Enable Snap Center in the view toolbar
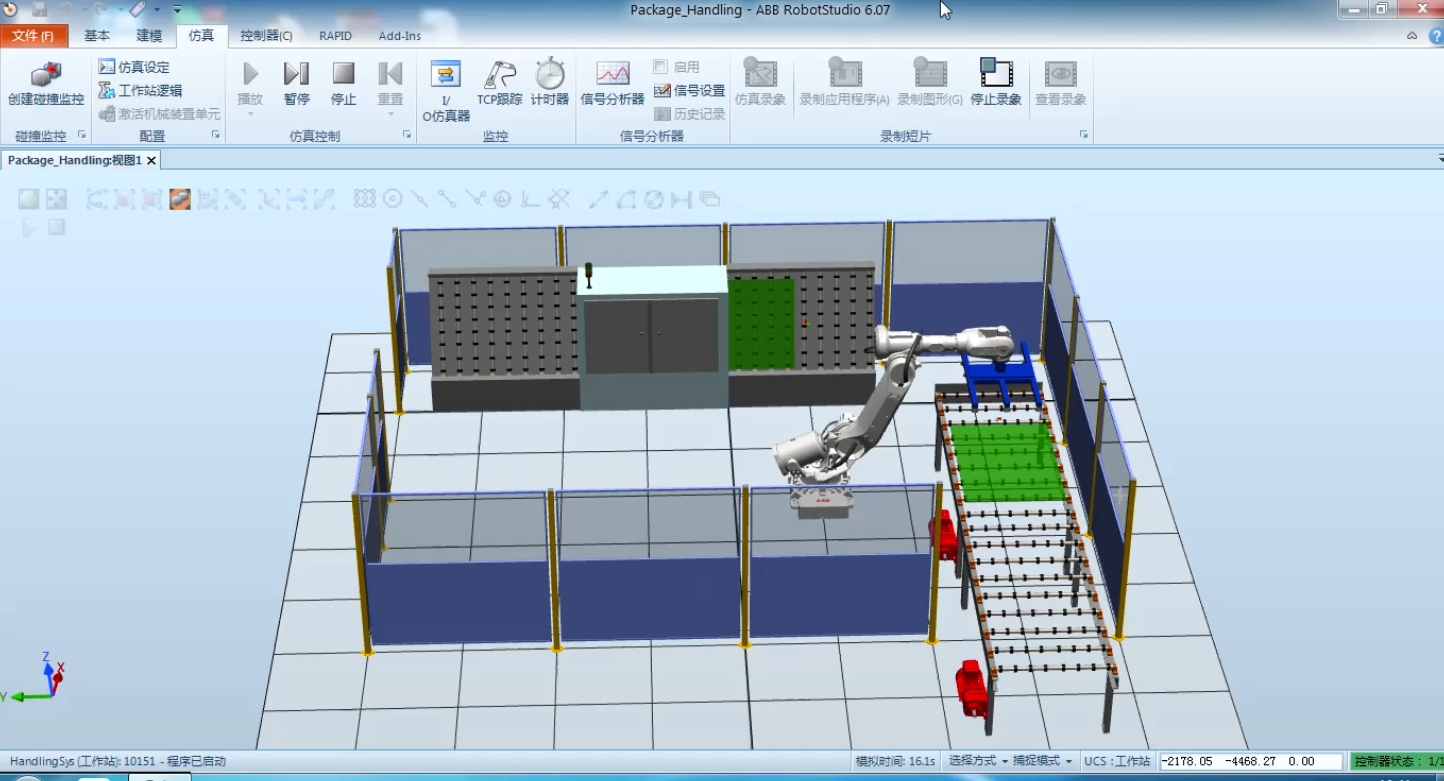Image resolution: width=1444 pixels, height=781 pixels. coord(393,199)
